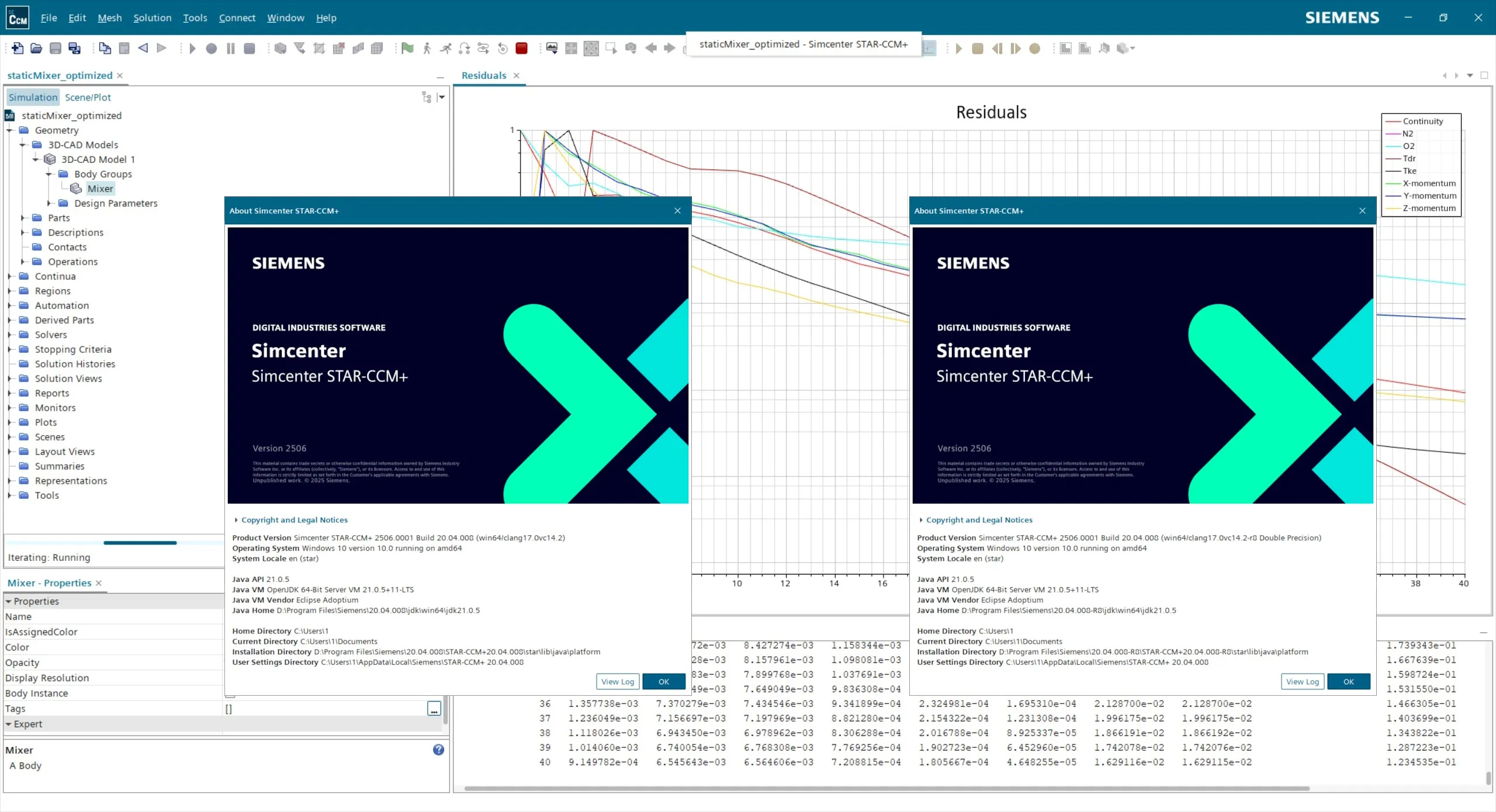Click the Generate Volume Mesh grid-cube icon
The image size is (1496, 812).
pyautogui.click(x=377, y=48)
